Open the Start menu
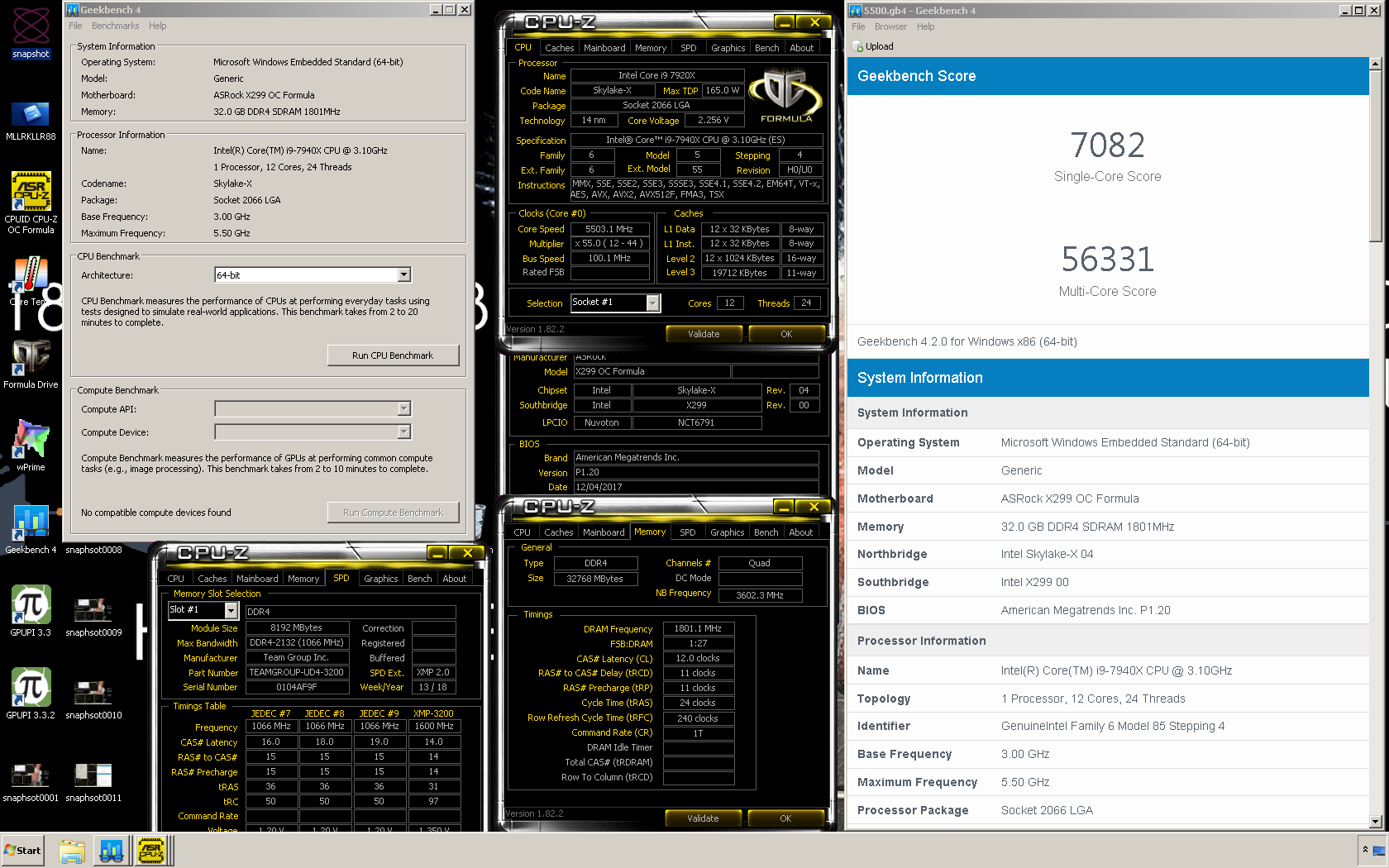The height and width of the screenshot is (868, 1389). tap(22, 851)
